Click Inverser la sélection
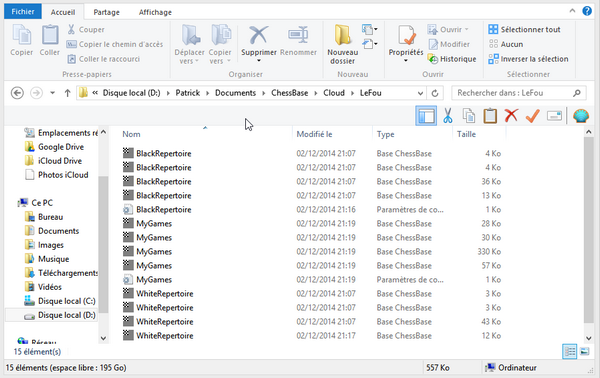This screenshot has height=378, width=600. pos(528,59)
